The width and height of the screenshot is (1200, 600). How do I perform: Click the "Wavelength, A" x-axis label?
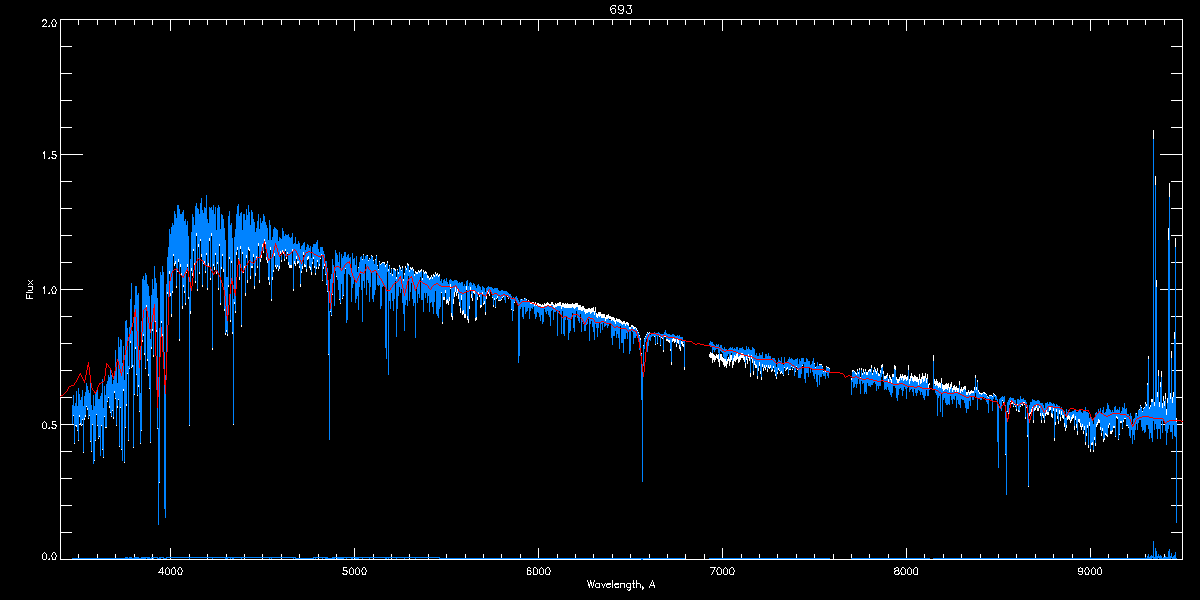point(620,584)
